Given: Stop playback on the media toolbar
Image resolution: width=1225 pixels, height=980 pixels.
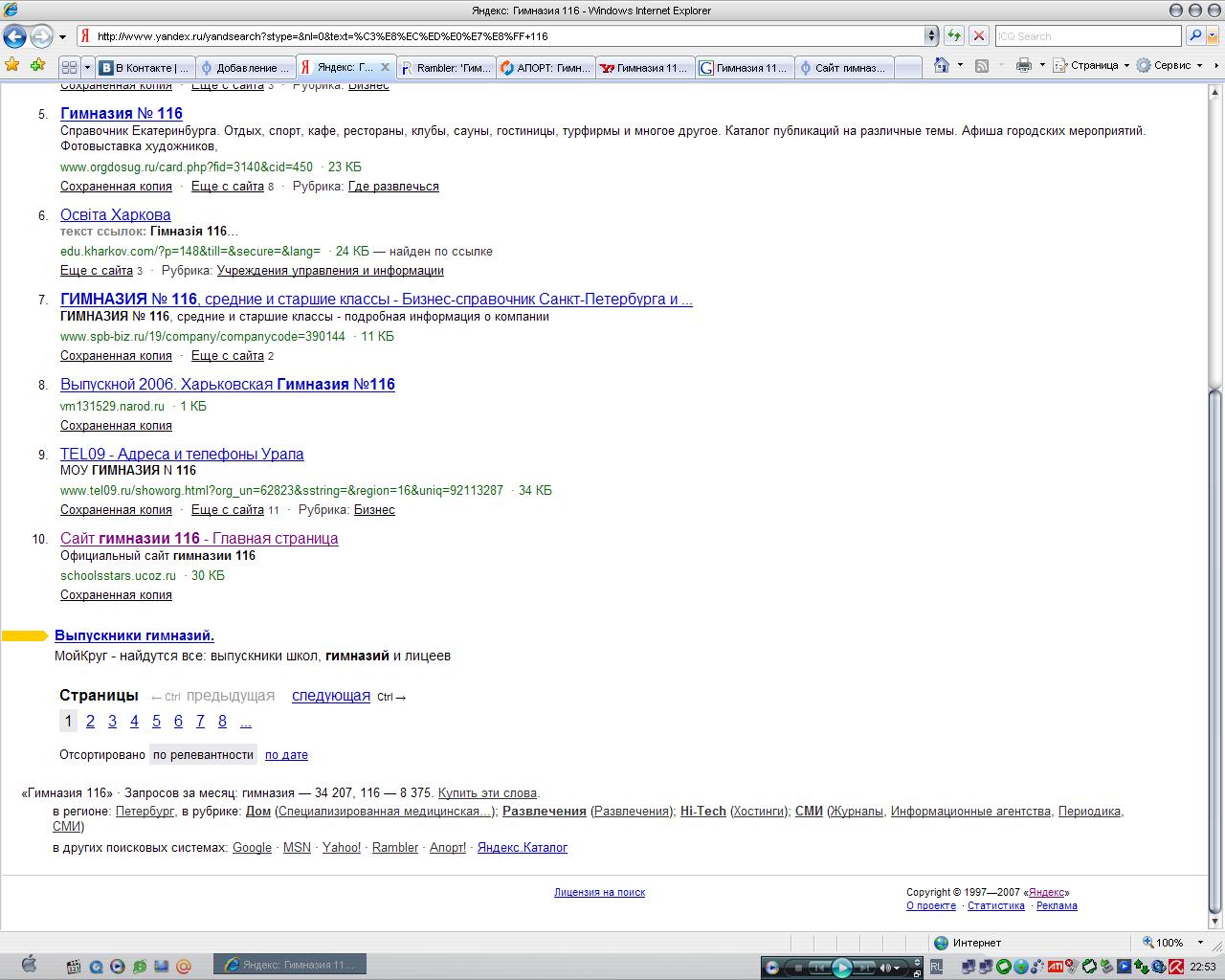Looking at the screenshot, I should pos(797,968).
